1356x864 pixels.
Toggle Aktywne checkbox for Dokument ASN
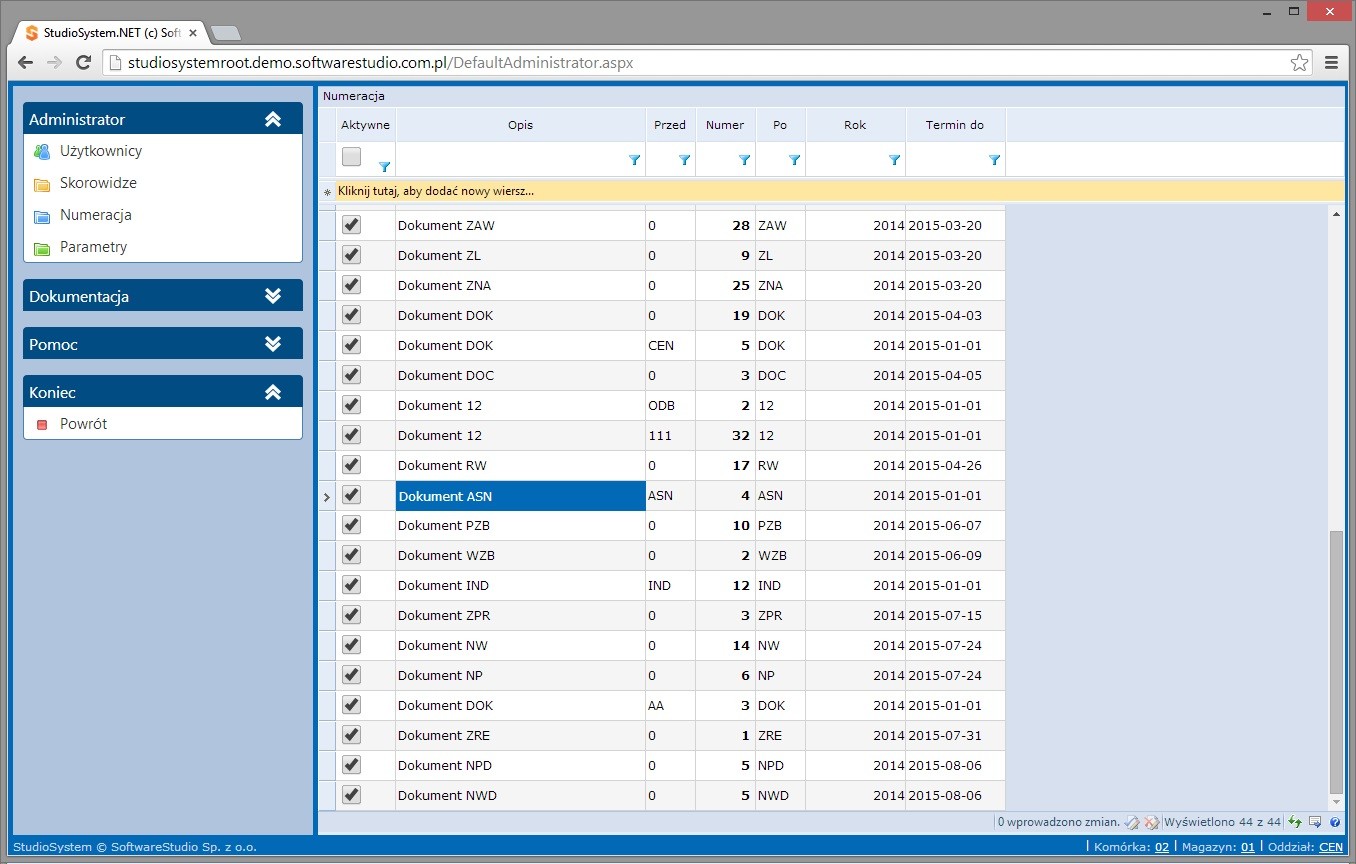point(351,495)
